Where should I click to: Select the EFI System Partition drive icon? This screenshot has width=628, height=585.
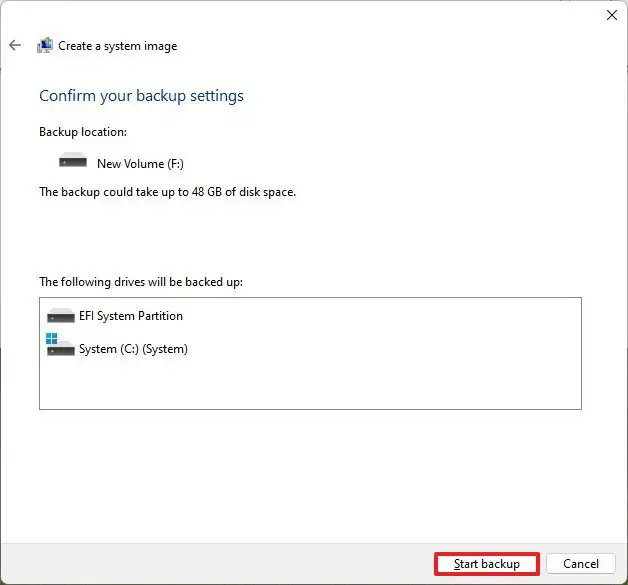tap(60, 316)
